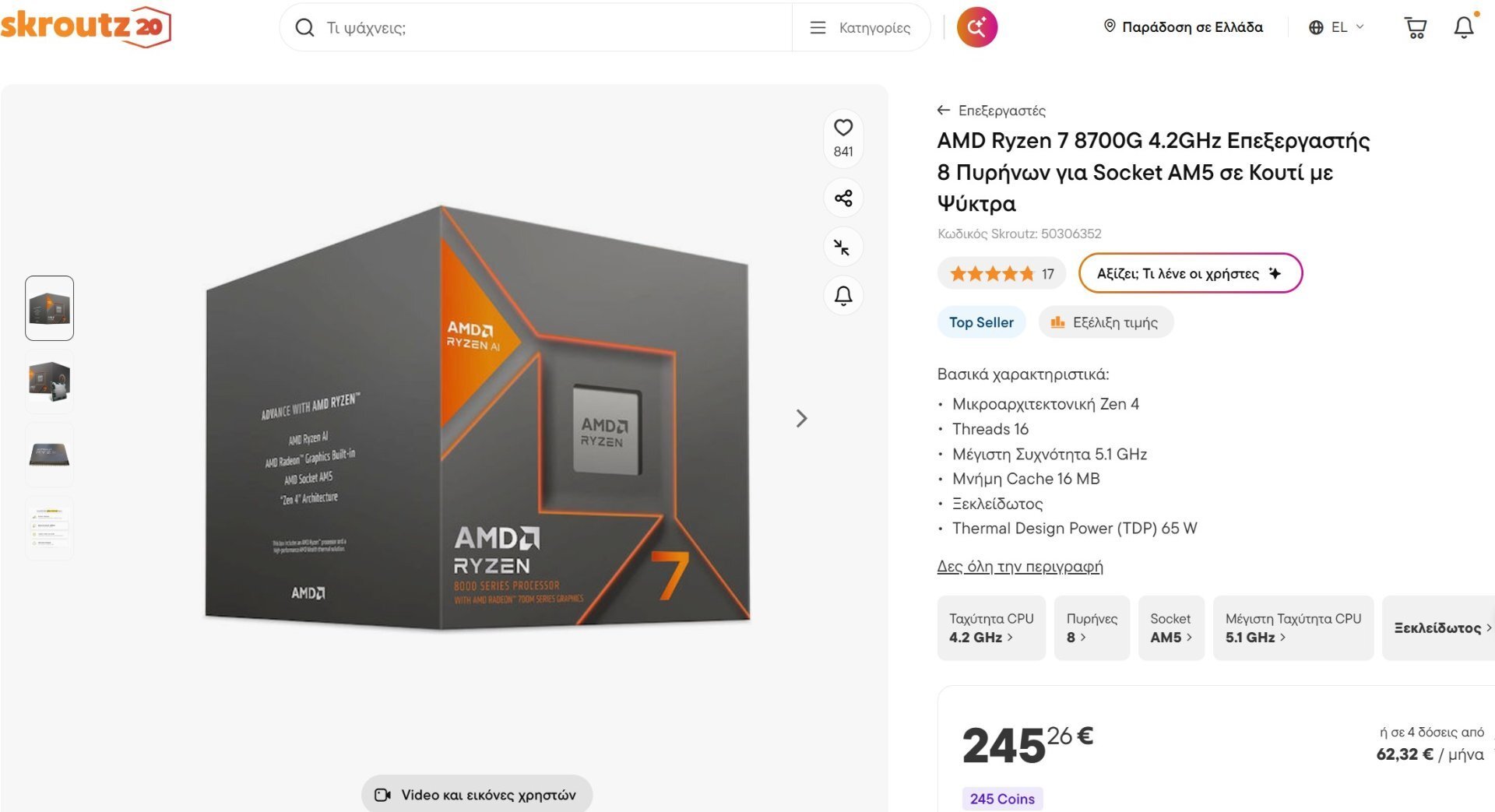This screenshot has height=812, width=1495.
Task: Open the shopping cart icon
Action: pos(1415,28)
